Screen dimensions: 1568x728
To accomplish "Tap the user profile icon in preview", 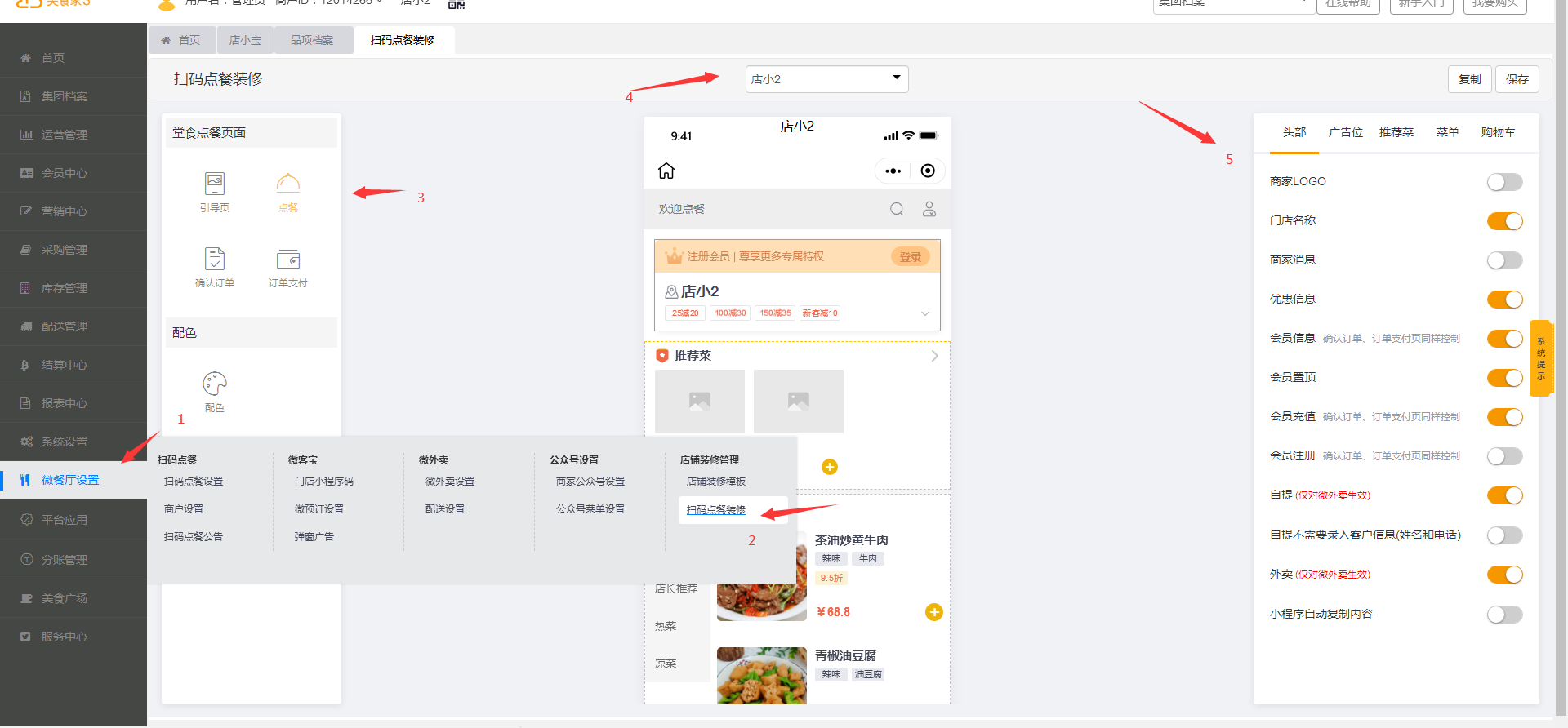I will coord(929,209).
